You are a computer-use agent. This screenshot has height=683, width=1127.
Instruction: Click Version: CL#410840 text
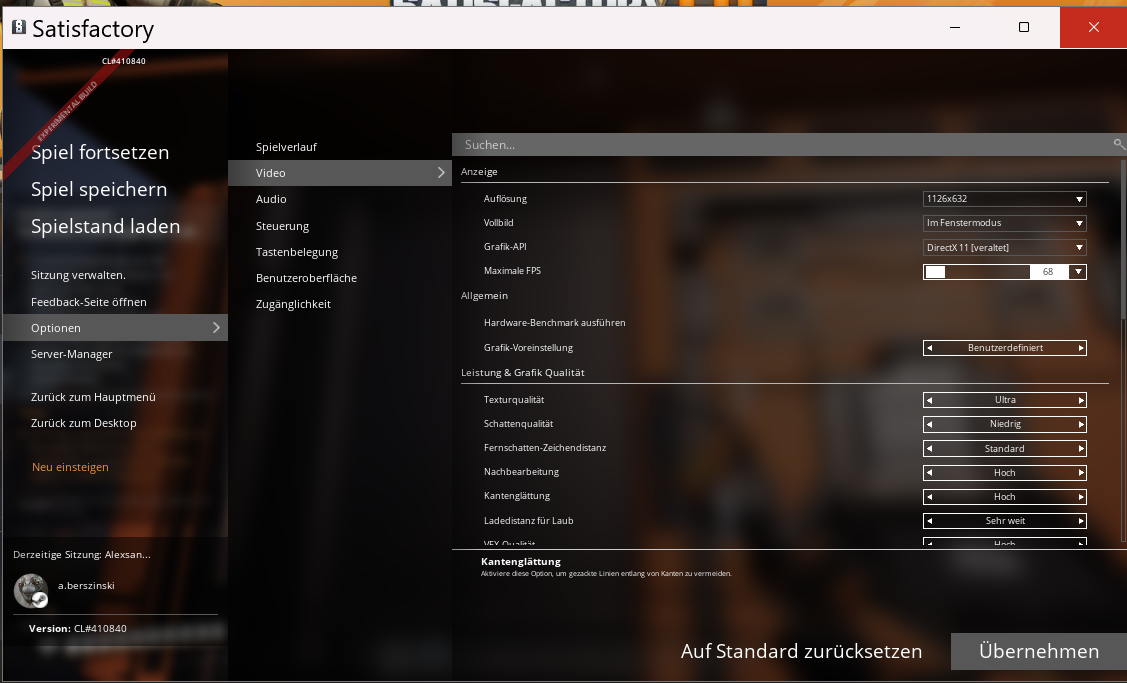click(78, 628)
